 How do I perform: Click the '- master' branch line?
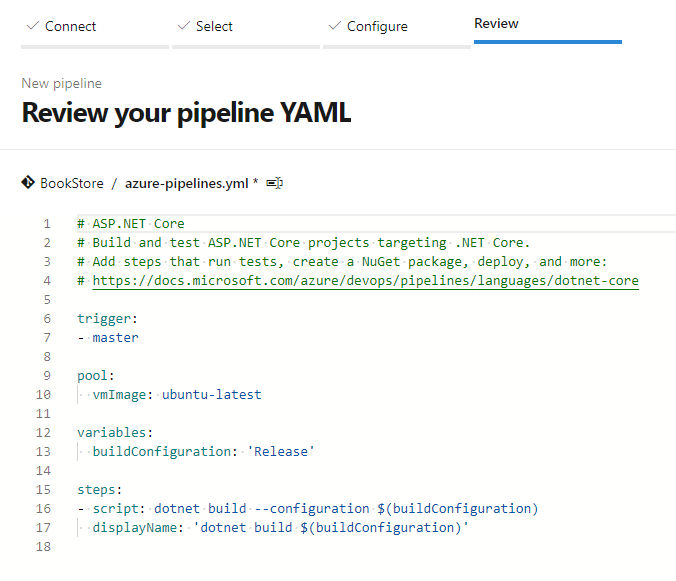(108, 338)
